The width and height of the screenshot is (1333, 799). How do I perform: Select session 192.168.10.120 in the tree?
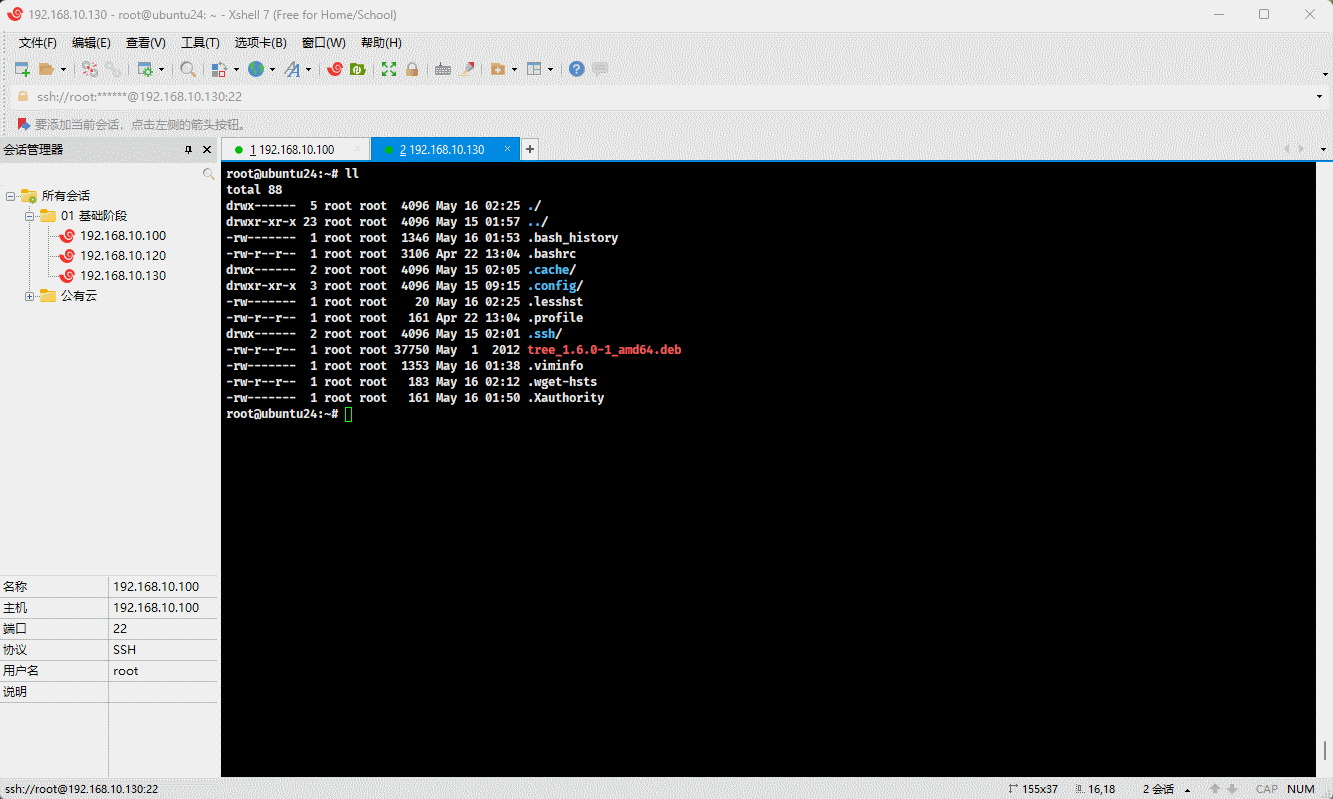click(123, 256)
